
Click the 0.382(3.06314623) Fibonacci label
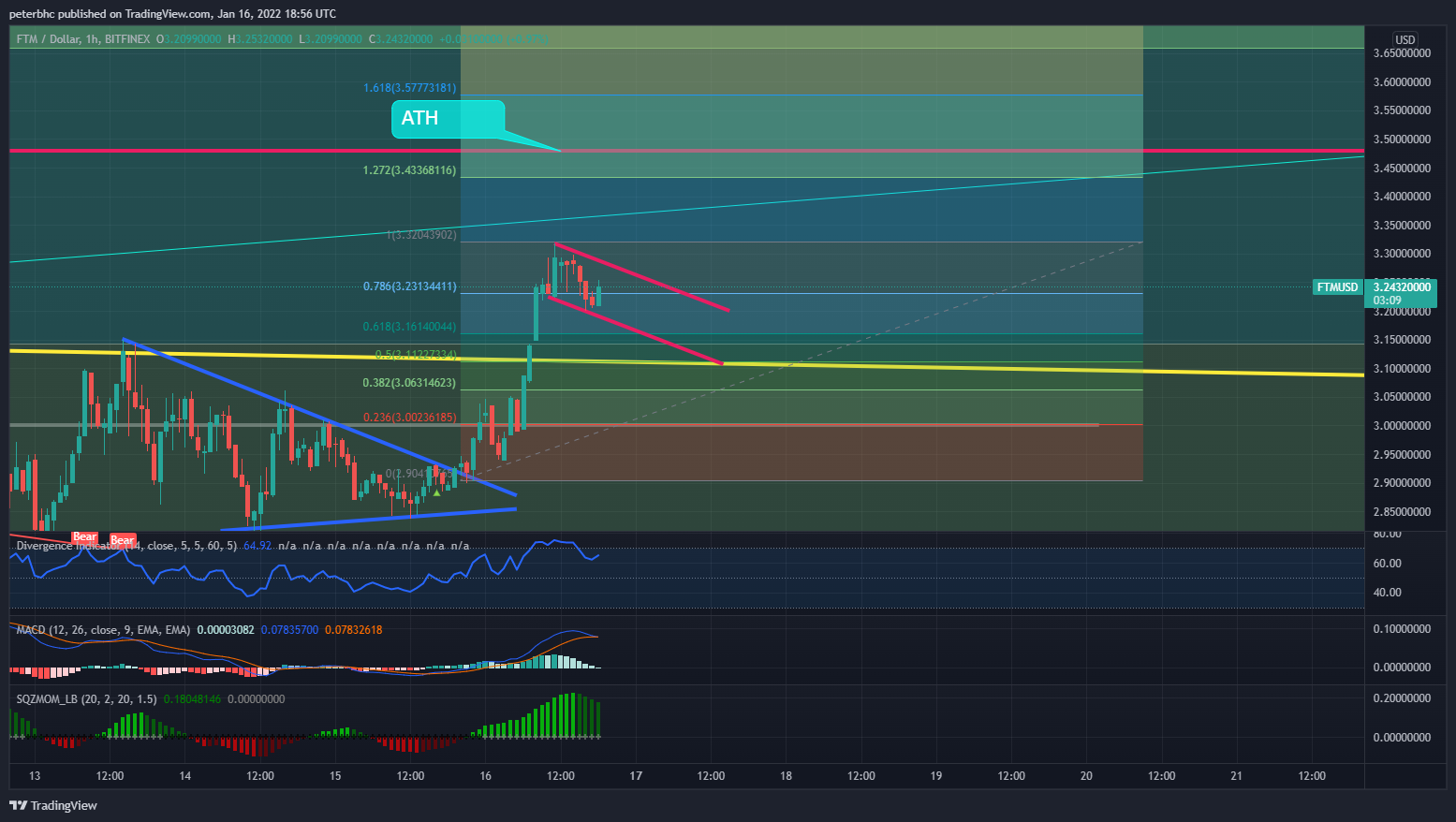click(x=410, y=383)
